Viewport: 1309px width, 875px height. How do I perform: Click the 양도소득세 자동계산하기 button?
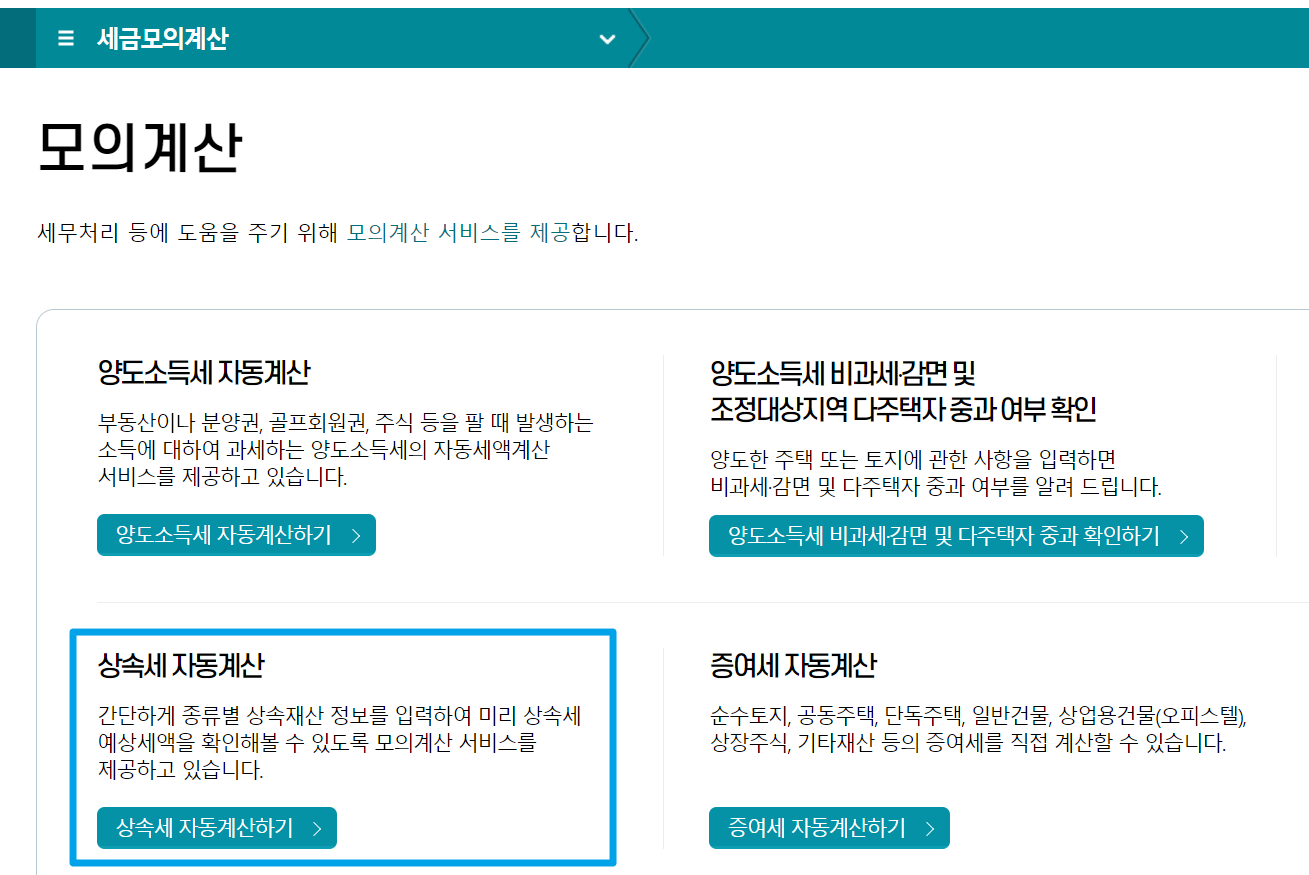coord(236,535)
